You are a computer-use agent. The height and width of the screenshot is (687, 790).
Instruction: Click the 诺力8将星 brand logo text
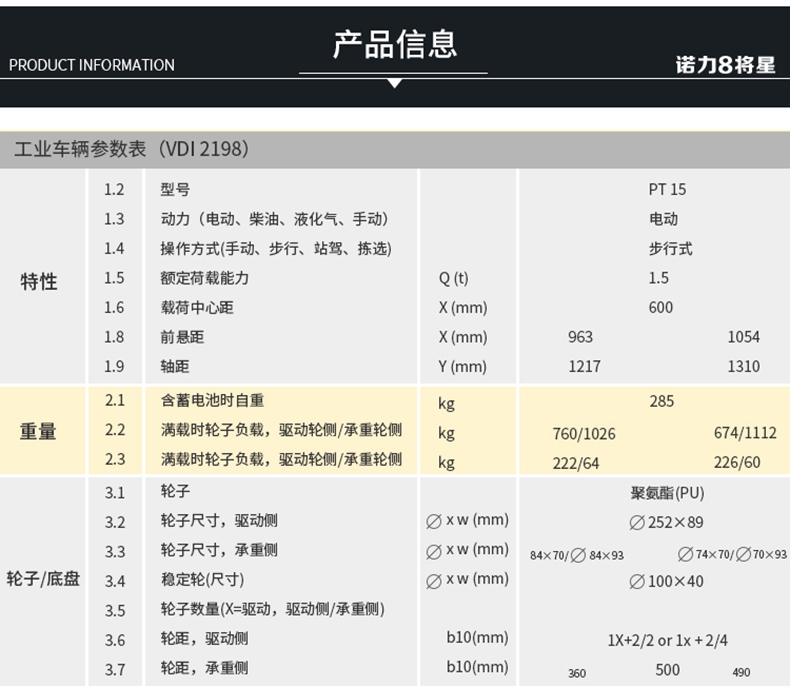725,66
